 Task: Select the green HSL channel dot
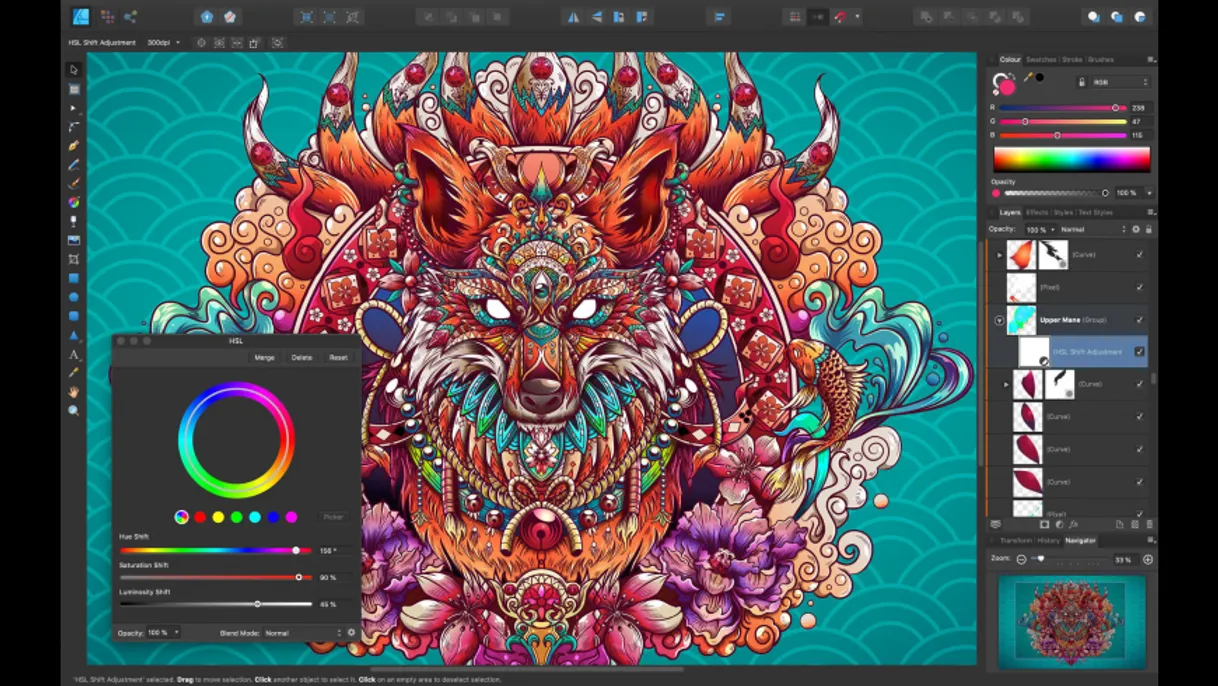click(x=237, y=517)
